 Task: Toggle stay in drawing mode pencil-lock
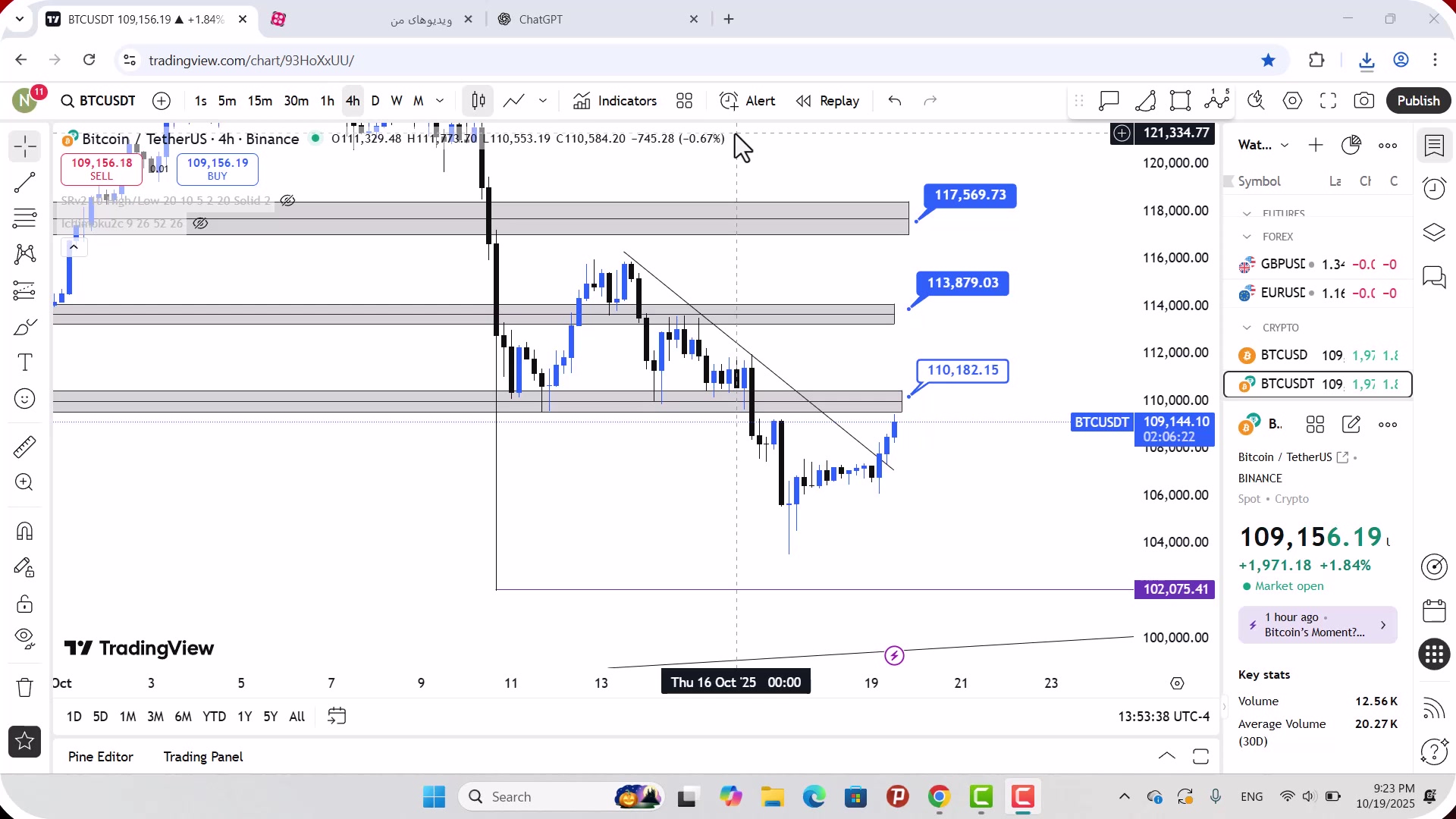coord(25,568)
